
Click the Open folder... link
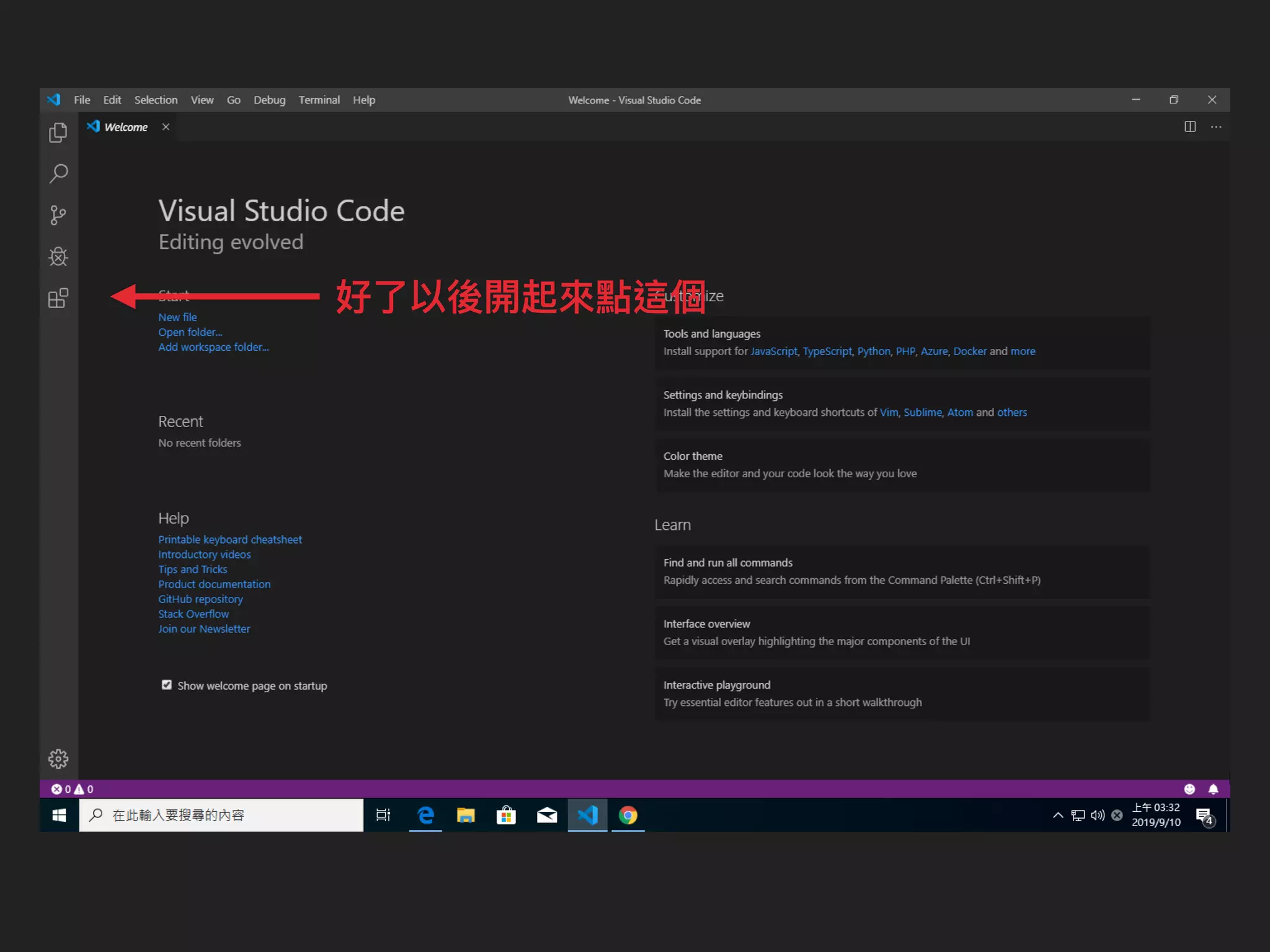(x=190, y=332)
